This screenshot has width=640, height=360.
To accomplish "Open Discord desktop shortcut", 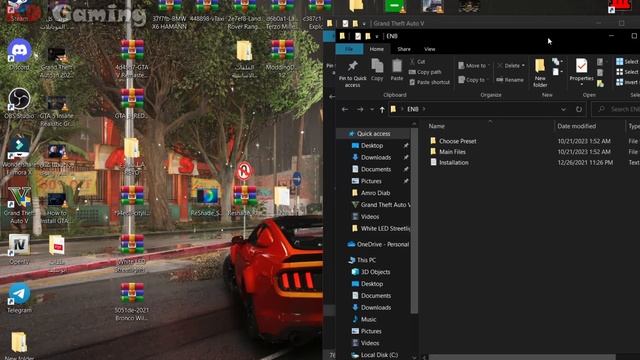I will [x=19, y=54].
